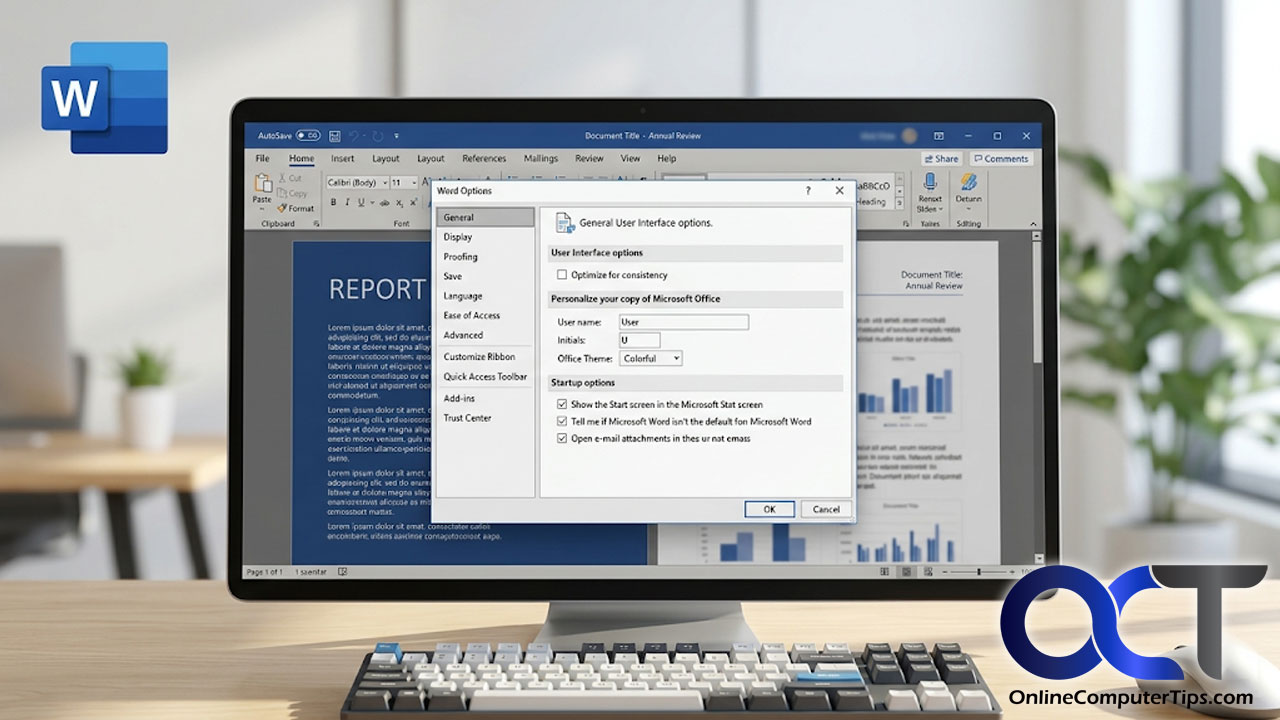Switch to the References ribbon tab
Viewport: 1280px width, 720px height.
click(484, 158)
